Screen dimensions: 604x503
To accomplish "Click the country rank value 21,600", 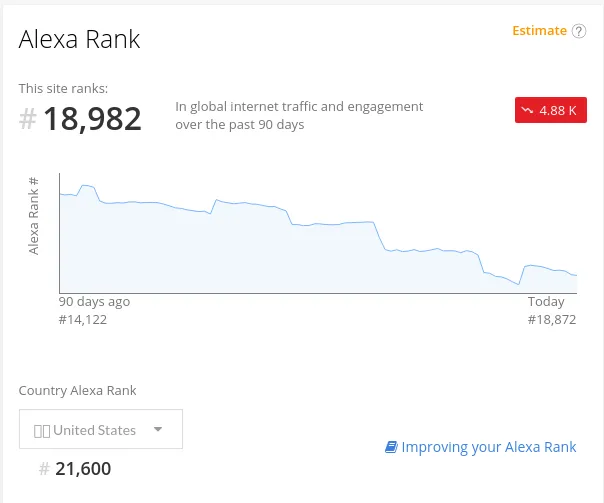I will tap(83, 469).
